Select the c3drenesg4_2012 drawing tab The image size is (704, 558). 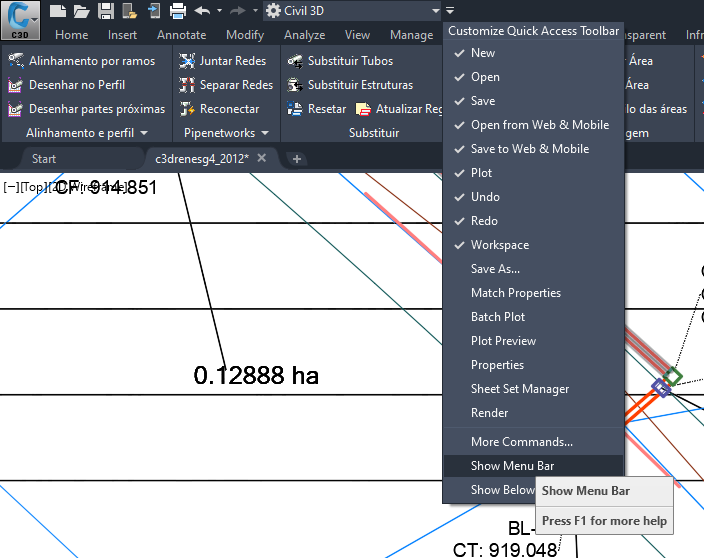pyautogui.click(x=202, y=159)
